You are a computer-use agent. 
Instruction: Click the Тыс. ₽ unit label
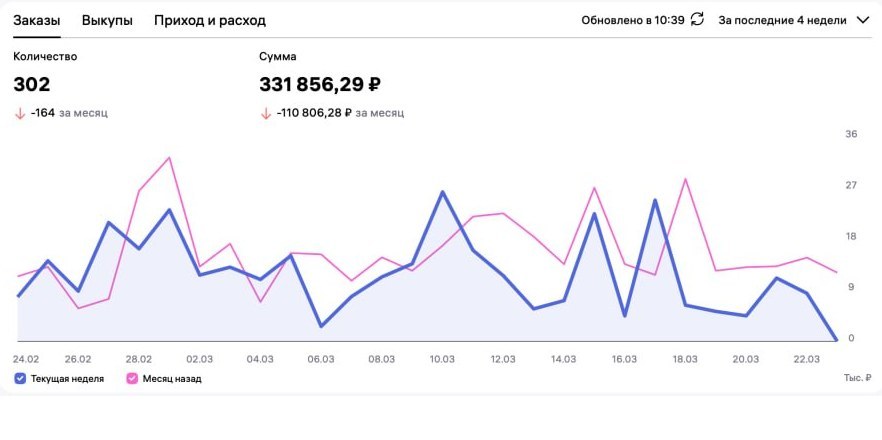[857, 378]
